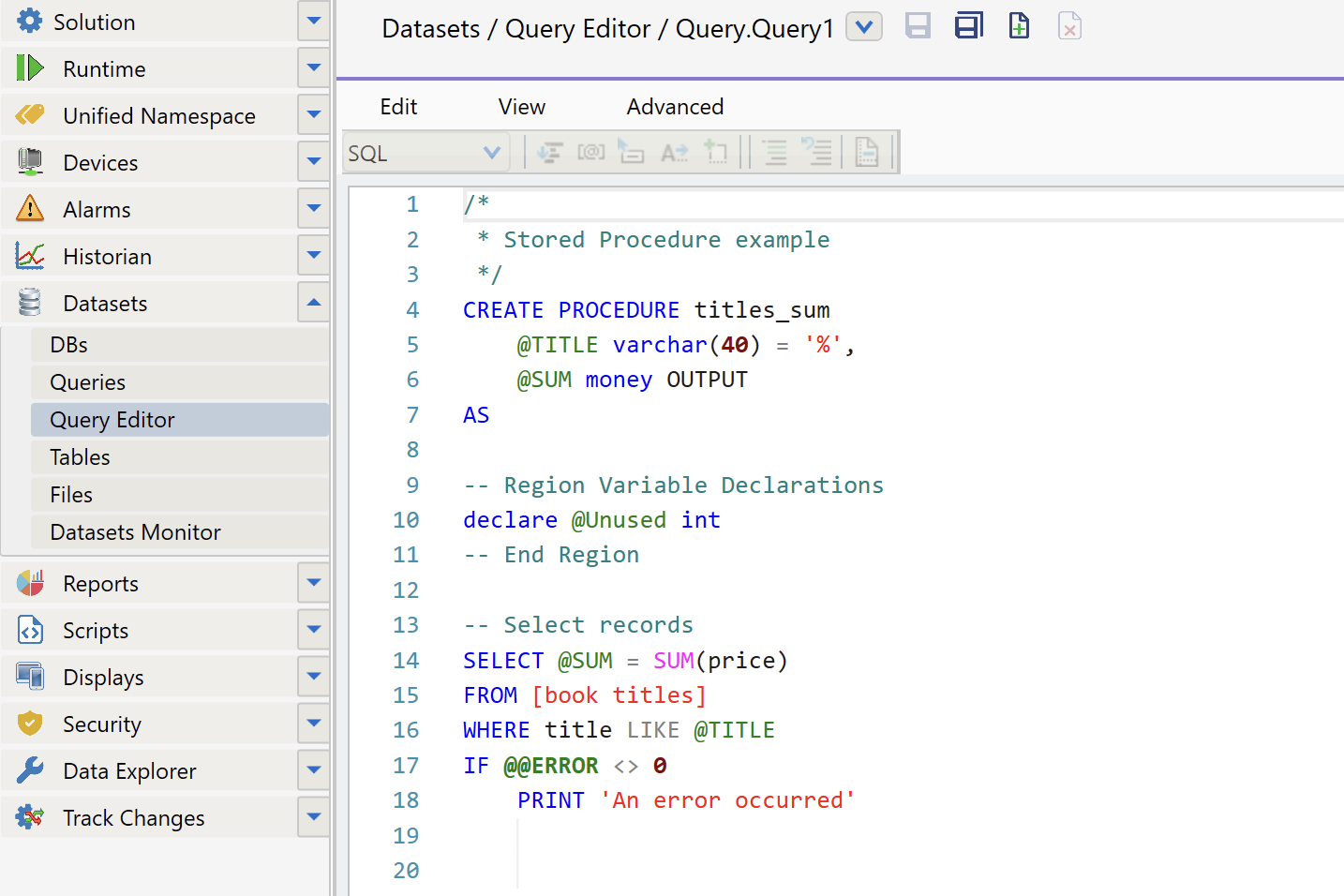This screenshot has width=1344, height=896.
Task: Open the Query.Query1 selector dropdown
Action: click(x=864, y=27)
